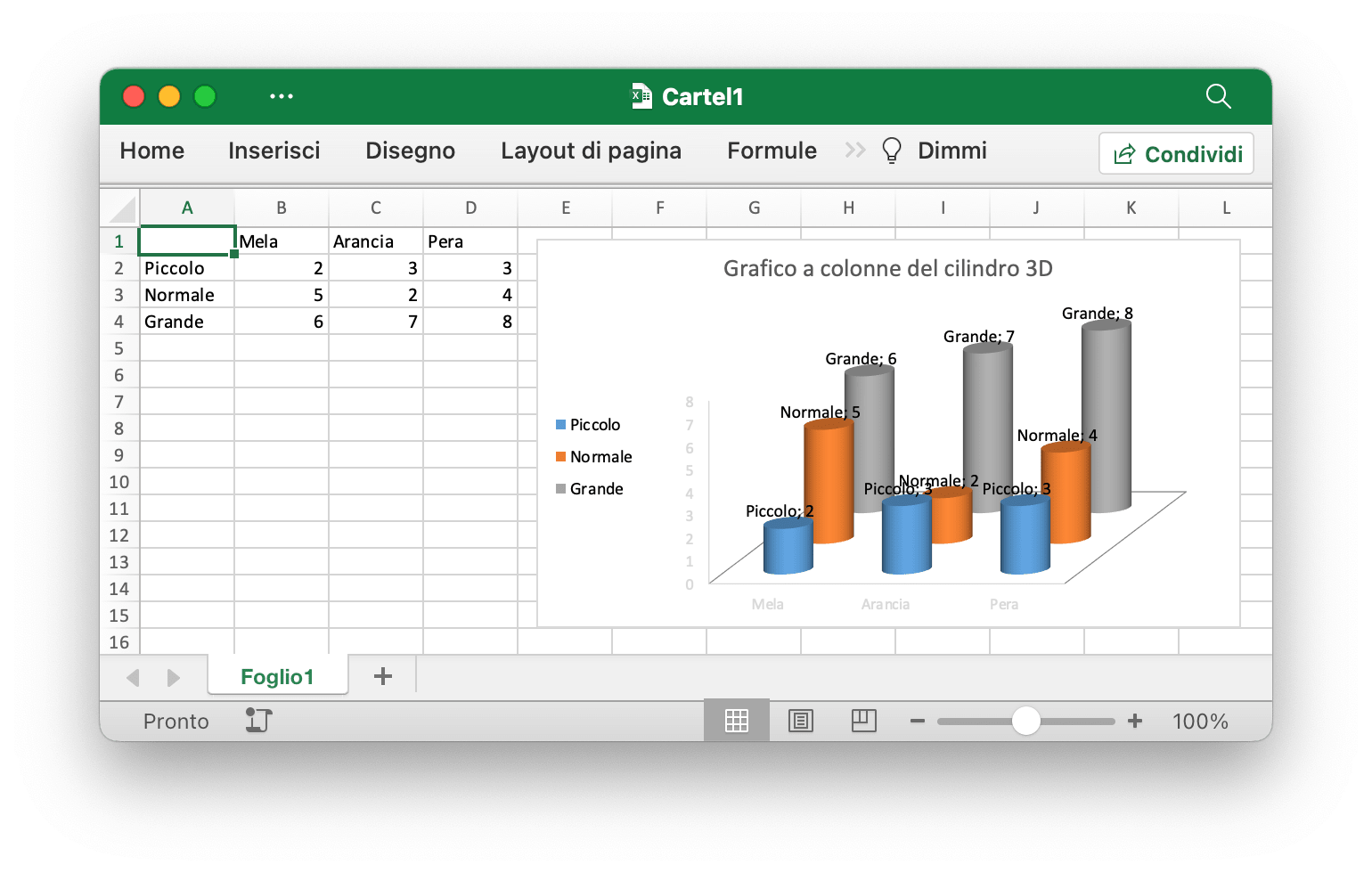
Task: Click cell D4 with value 8
Action: (x=470, y=322)
